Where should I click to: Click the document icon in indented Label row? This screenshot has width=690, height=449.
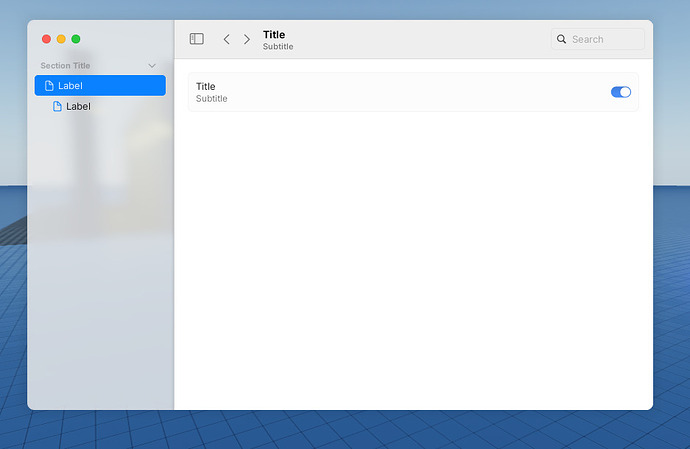point(57,106)
